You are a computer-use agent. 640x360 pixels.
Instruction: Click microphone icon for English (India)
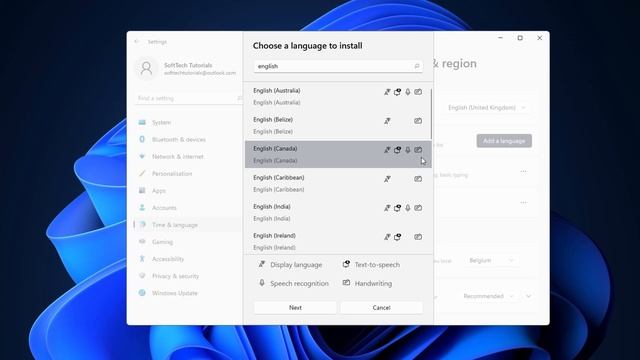click(408, 208)
